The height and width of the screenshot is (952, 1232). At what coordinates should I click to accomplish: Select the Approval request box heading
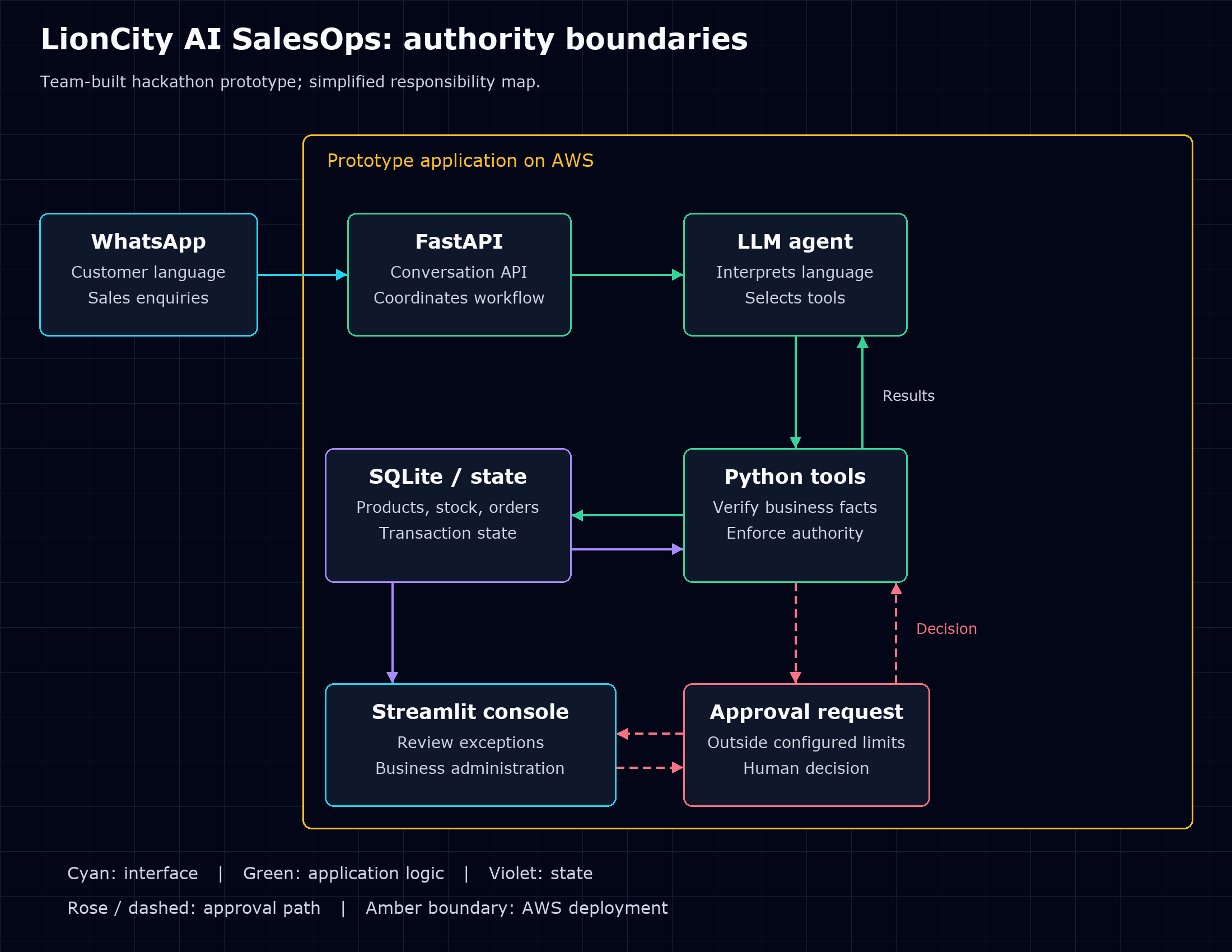pyautogui.click(x=806, y=712)
